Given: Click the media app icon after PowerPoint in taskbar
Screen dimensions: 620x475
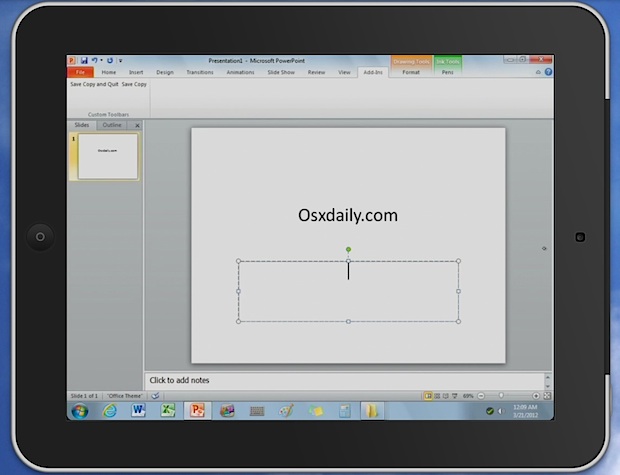Looking at the screenshot, I should 227,411.
